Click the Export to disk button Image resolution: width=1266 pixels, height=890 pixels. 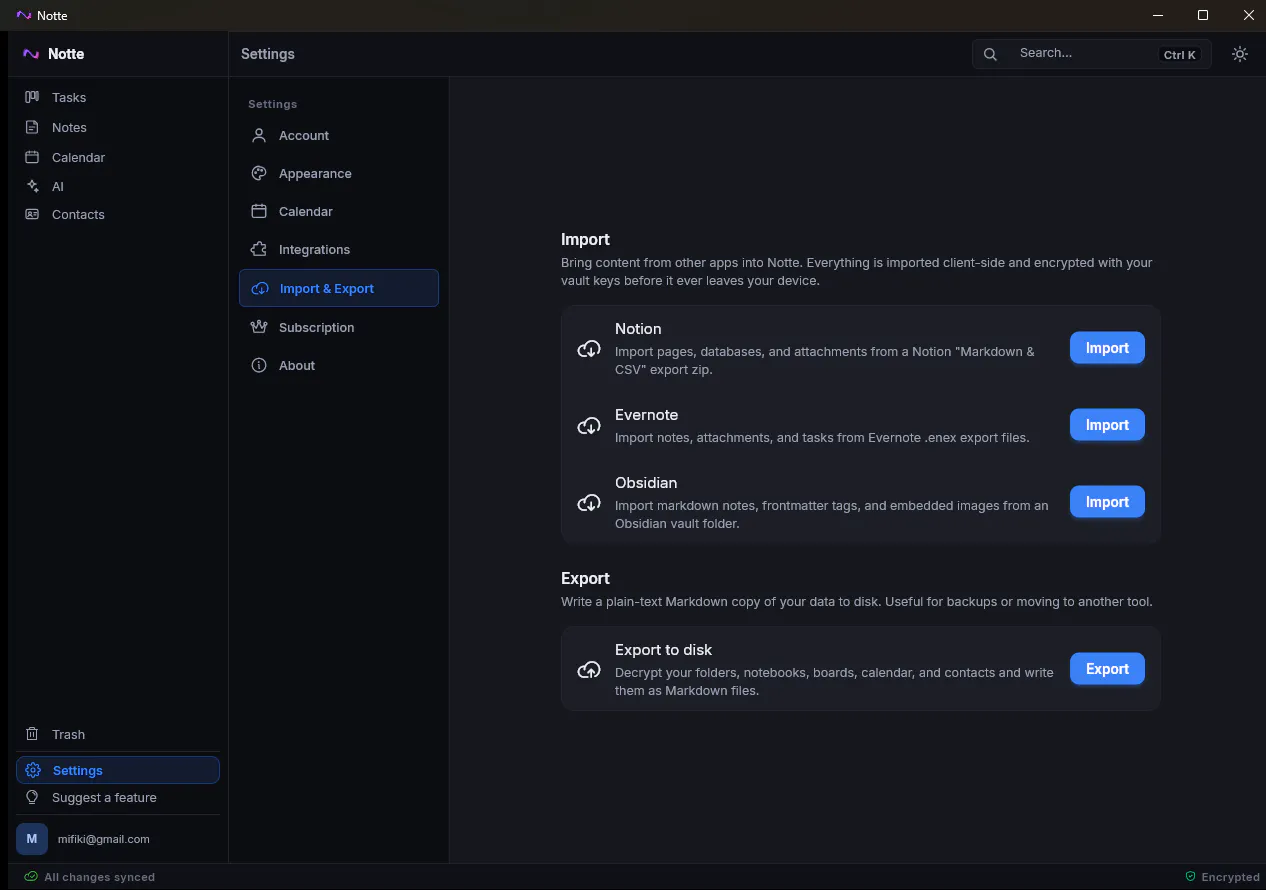[x=1107, y=669]
